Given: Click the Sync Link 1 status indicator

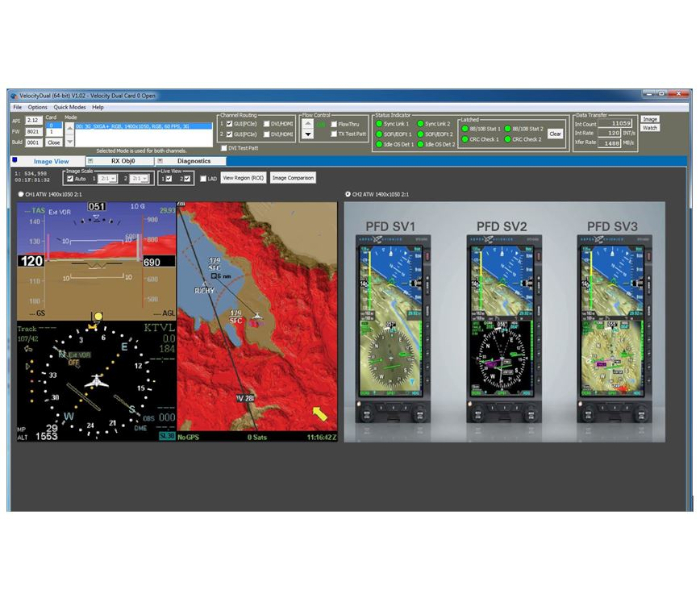Looking at the screenshot, I should click(x=381, y=124).
